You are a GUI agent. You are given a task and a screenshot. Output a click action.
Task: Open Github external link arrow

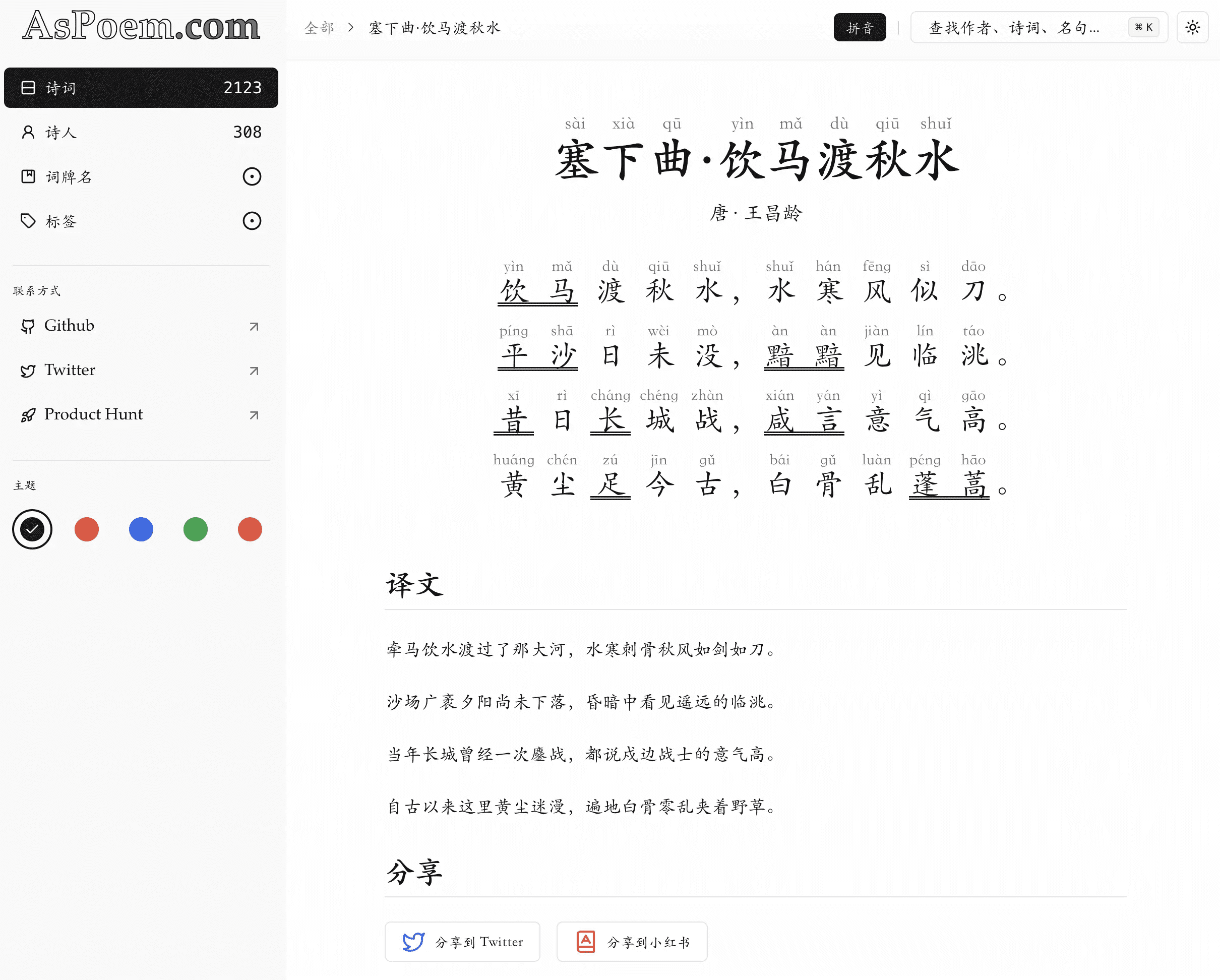pos(254,326)
